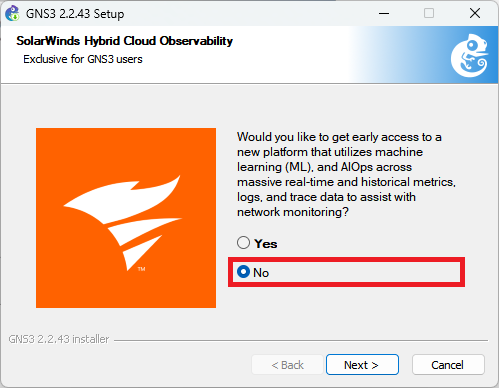The image size is (499, 388).
Task: Click the 'GNS3 2.2.43 Setup' window title
Action: tap(75, 14)
